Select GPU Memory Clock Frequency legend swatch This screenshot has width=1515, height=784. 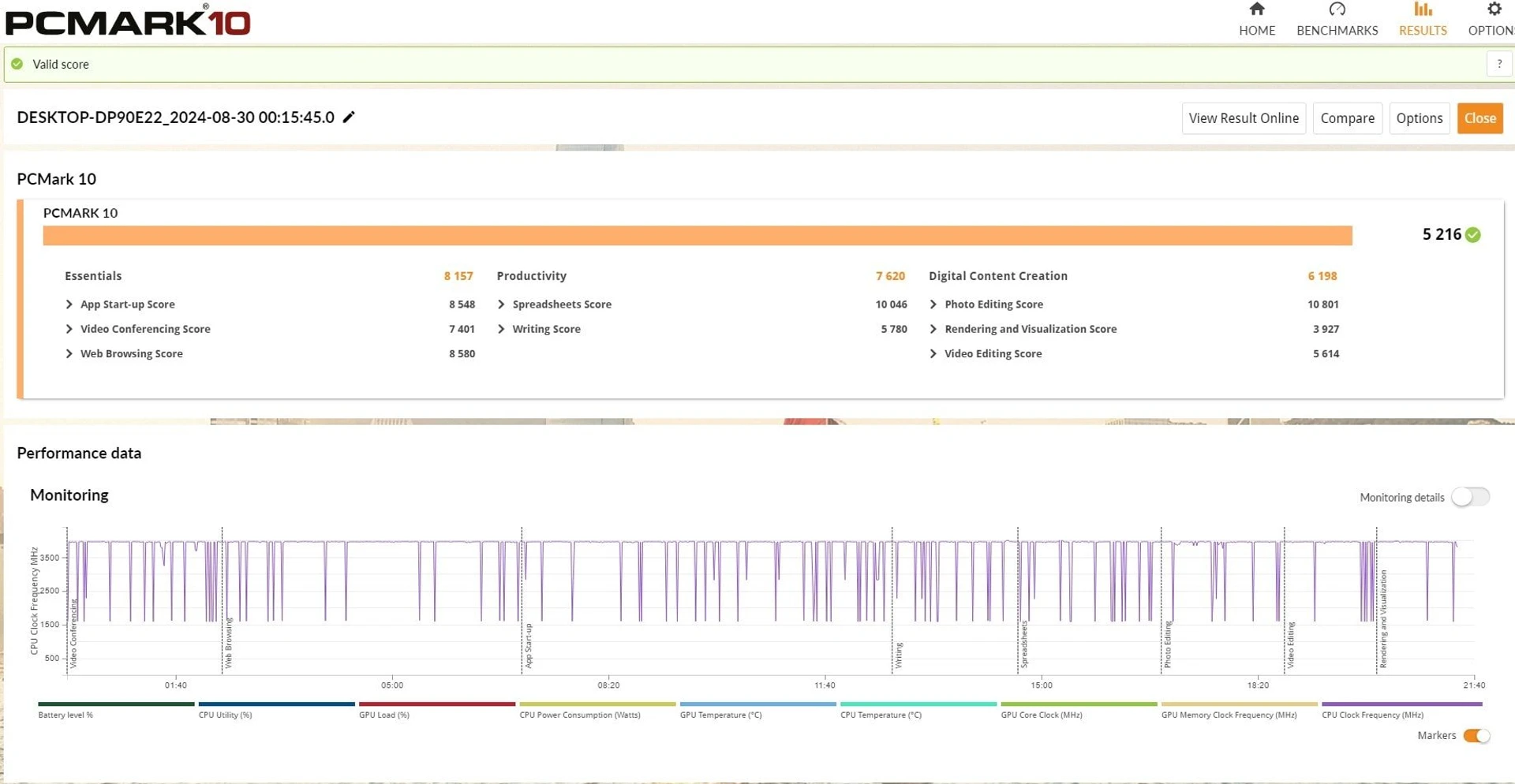pos(1240,704)
